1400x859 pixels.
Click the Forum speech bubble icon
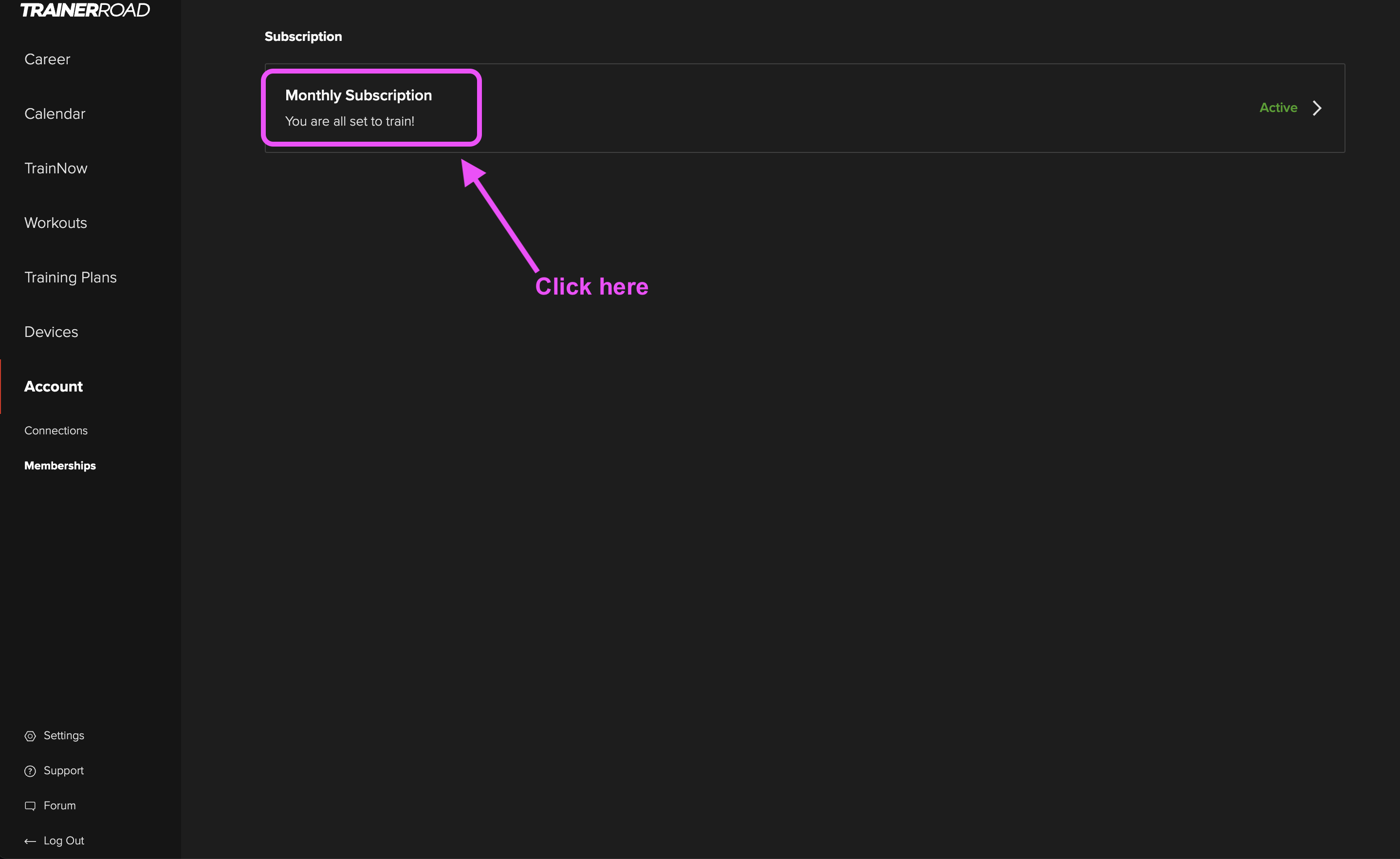pyautogui.click(x=30, y=806)
